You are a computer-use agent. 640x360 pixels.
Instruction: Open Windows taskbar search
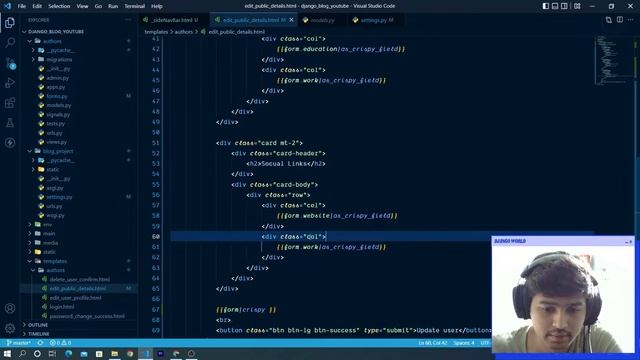click(x=22, y=353)
